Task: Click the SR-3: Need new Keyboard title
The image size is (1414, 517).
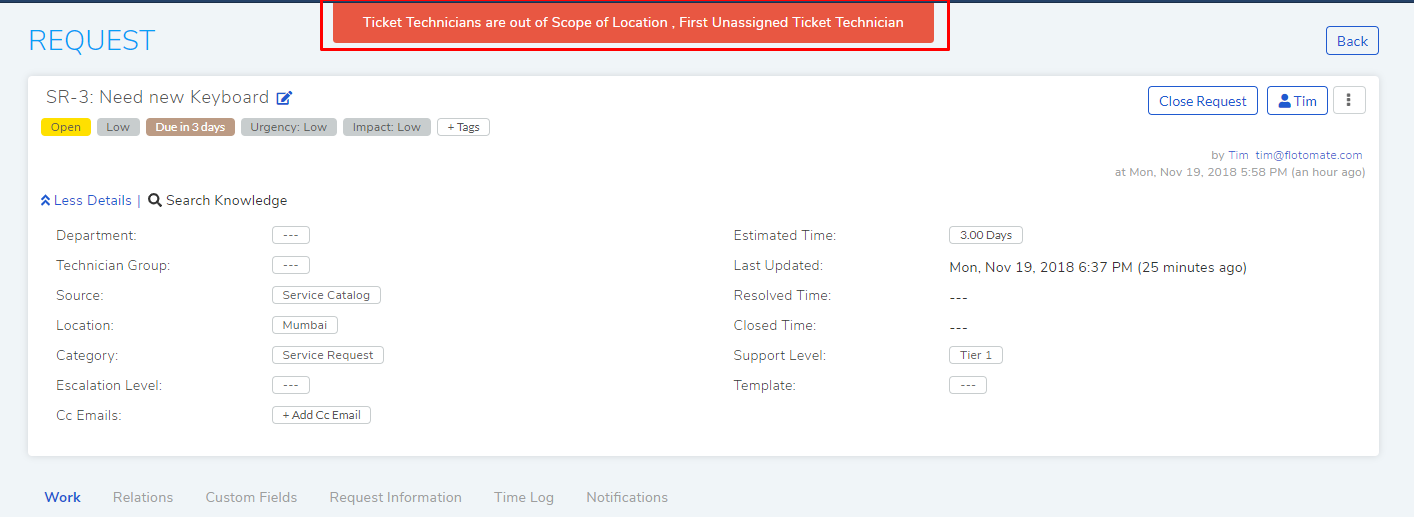Action: pos(158,97)
